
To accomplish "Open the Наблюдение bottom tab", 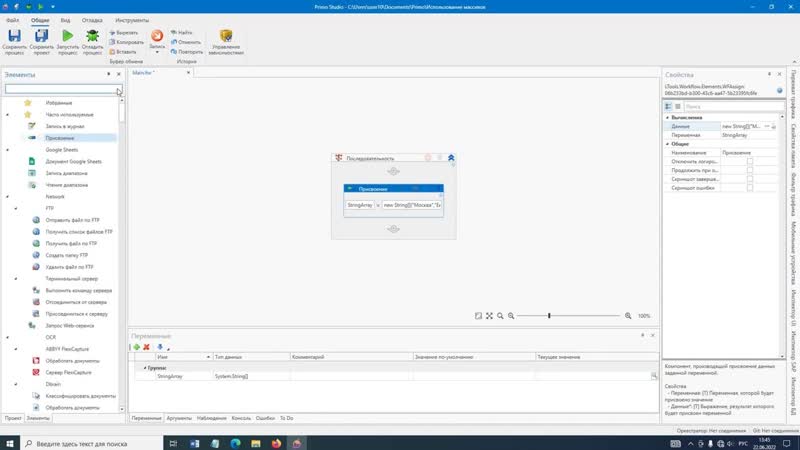I will [x=212, y=418].
